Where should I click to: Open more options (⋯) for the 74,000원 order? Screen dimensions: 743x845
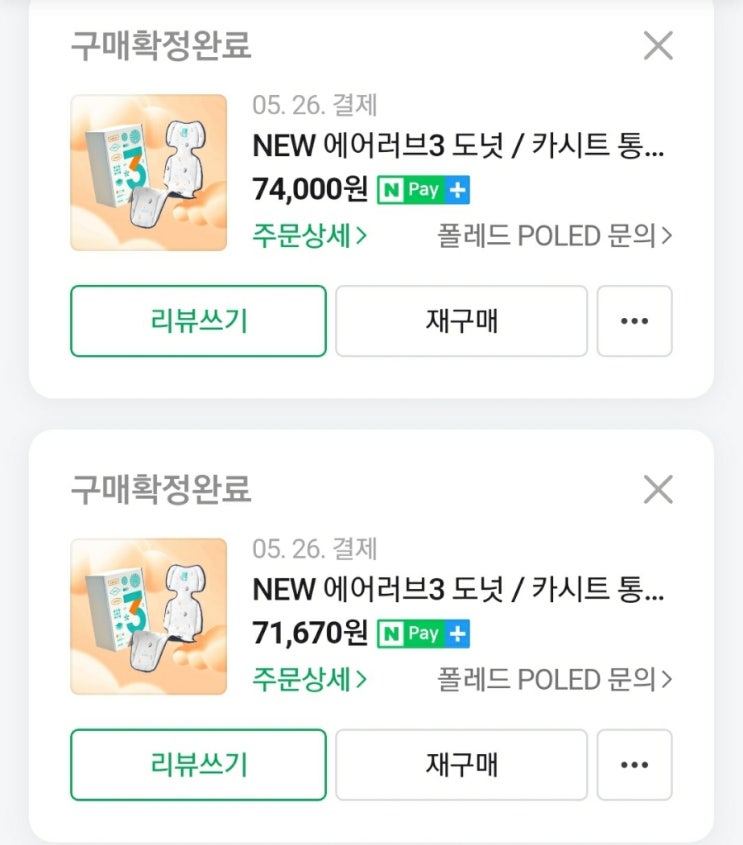634,321
